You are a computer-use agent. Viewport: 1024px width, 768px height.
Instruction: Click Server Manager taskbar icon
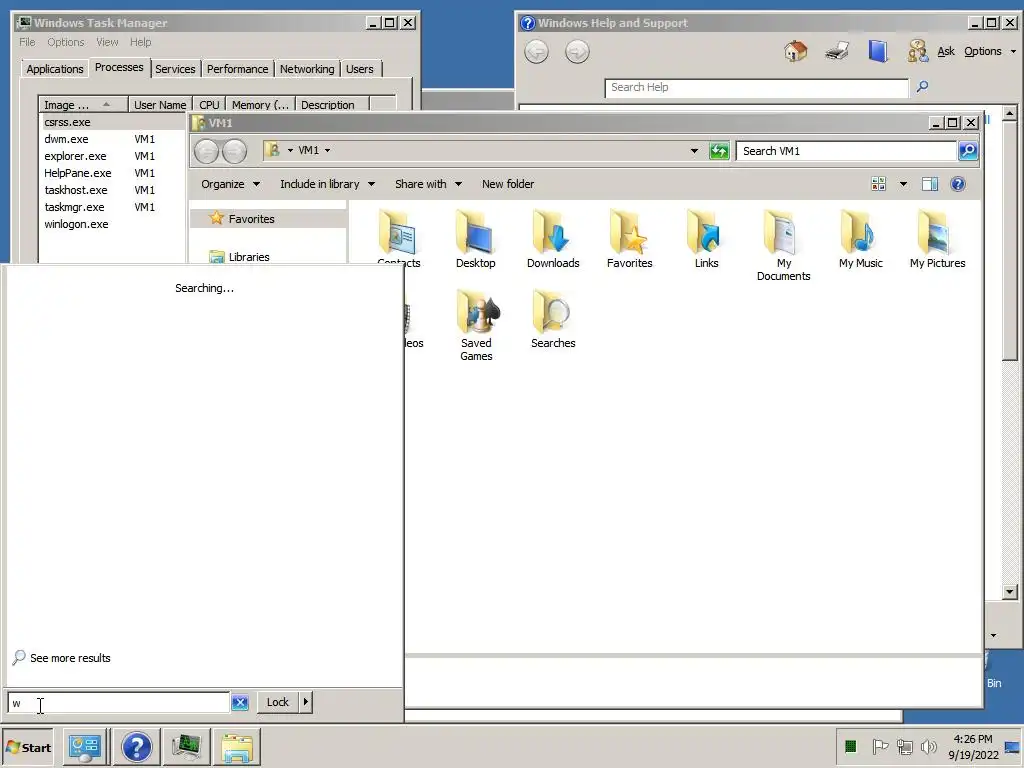tap(86, 747)
